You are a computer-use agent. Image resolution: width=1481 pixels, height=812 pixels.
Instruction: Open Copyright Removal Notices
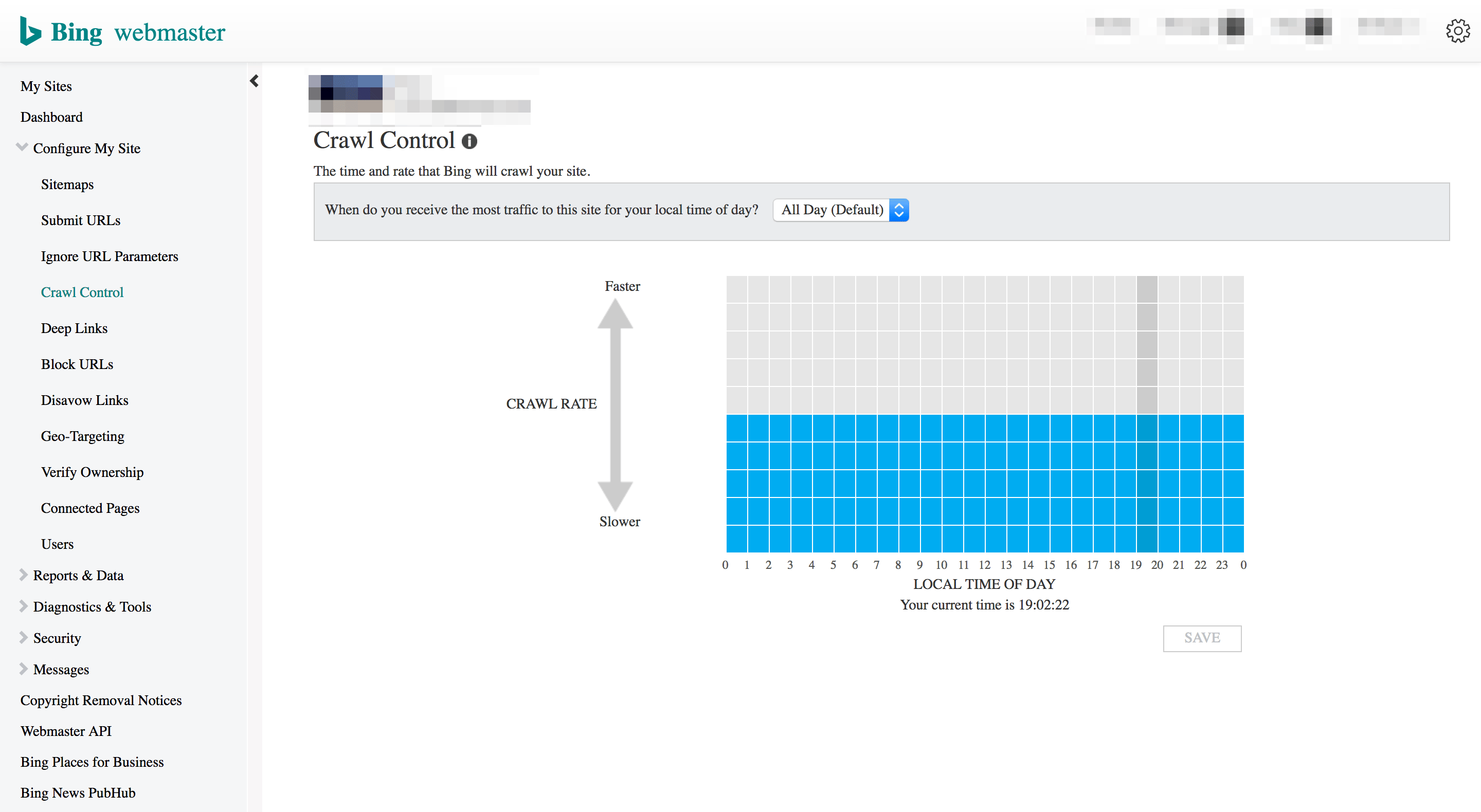101,700
